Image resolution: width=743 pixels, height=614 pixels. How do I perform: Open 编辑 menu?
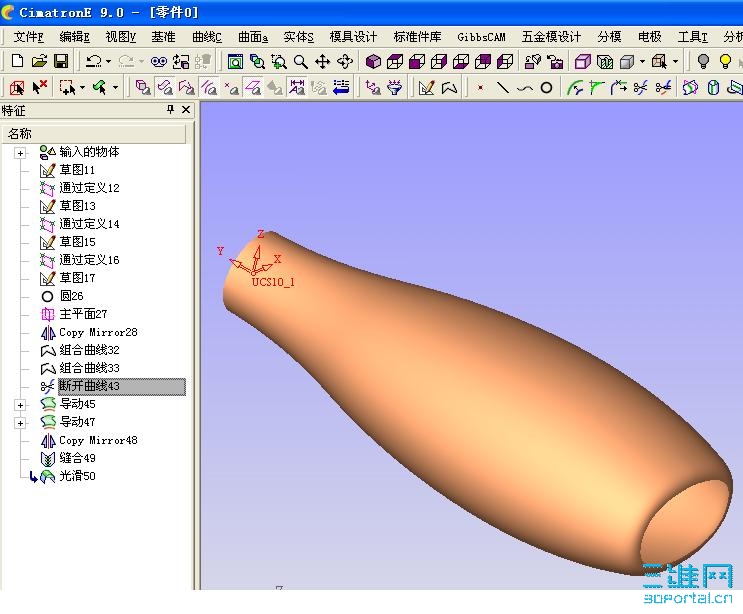[74, 37]
